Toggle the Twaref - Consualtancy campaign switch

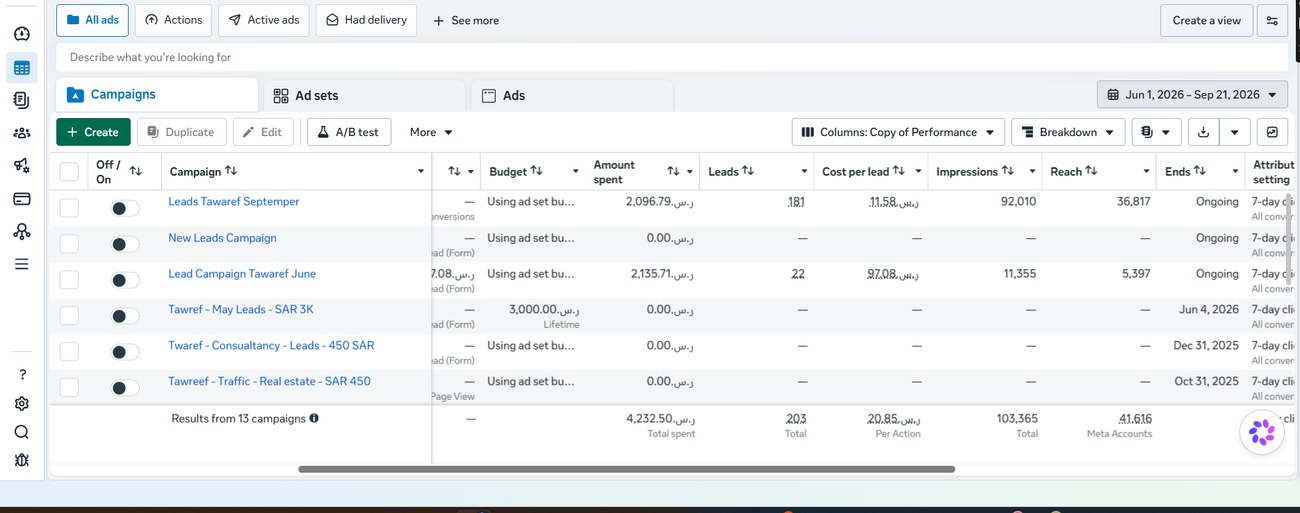tap(124, 352)
